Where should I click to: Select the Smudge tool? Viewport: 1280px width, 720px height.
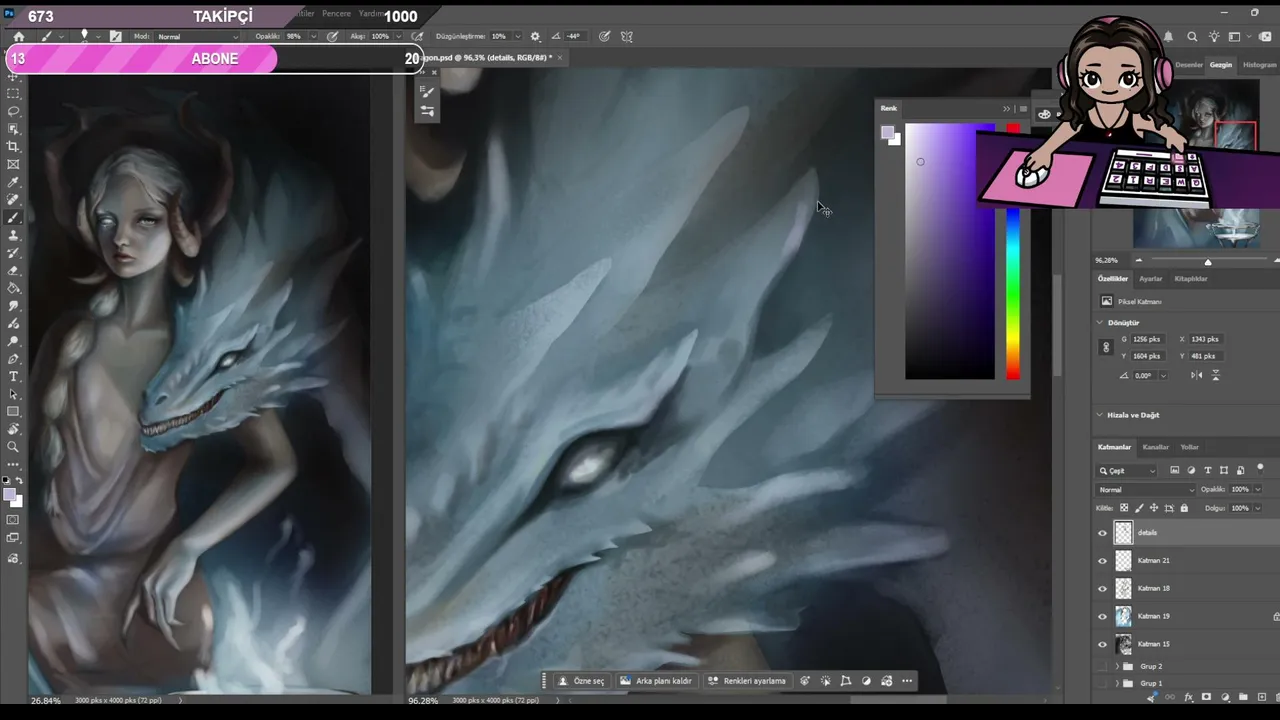click(x=13, y=306)
